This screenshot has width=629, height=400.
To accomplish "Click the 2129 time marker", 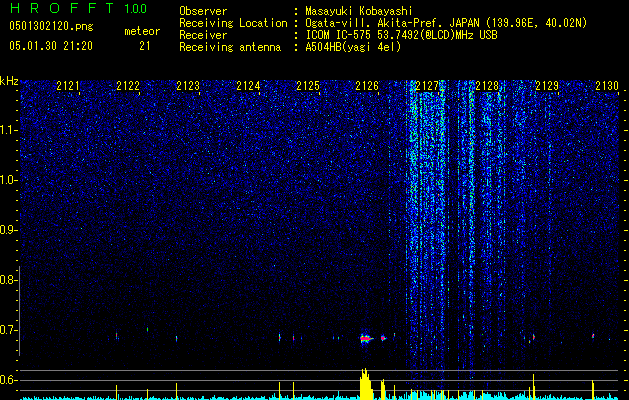I will pyautogui.click(x=547, y=86).
